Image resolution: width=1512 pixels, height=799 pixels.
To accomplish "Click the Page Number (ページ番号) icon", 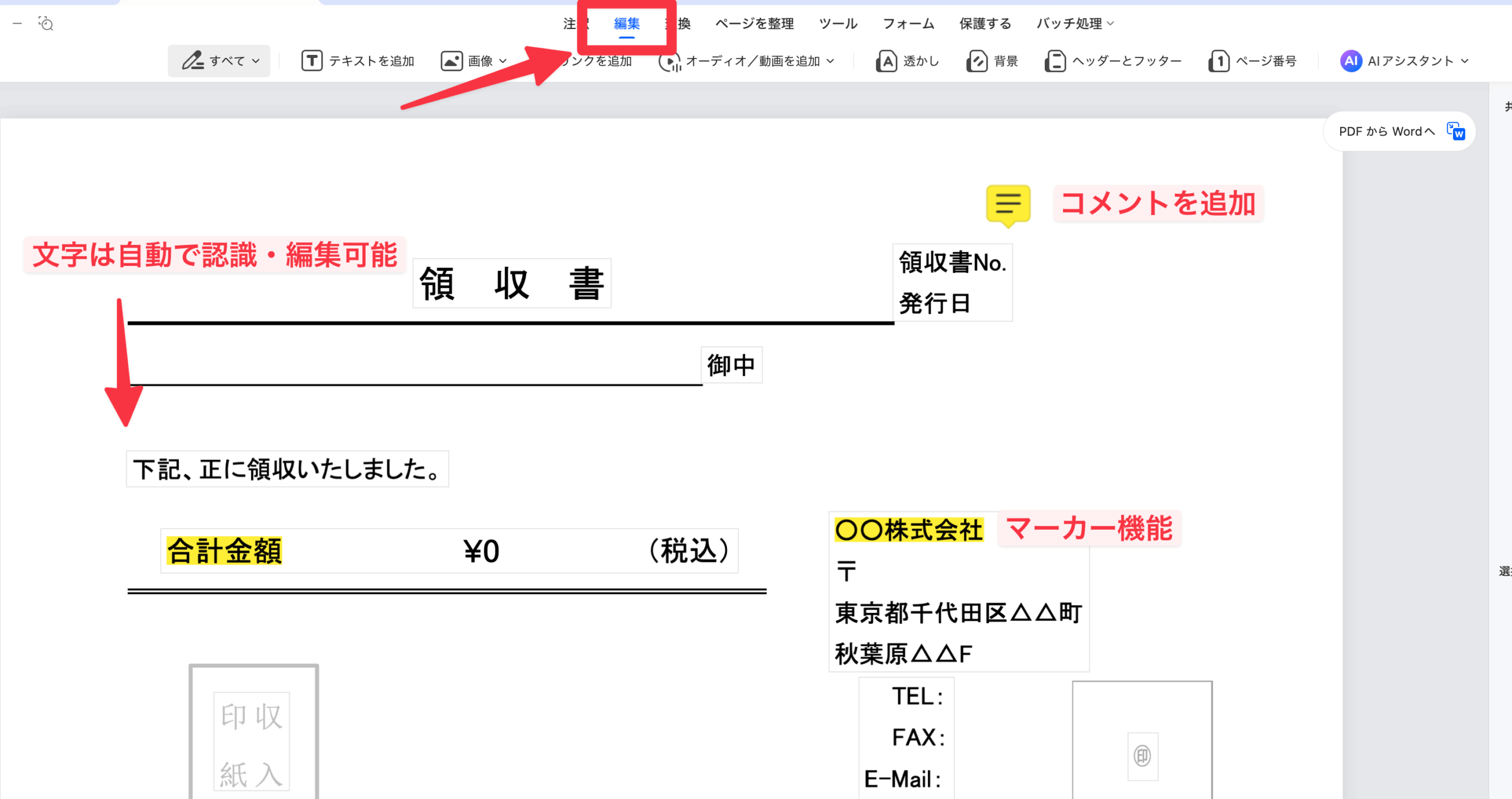I will pos(1219,61).
